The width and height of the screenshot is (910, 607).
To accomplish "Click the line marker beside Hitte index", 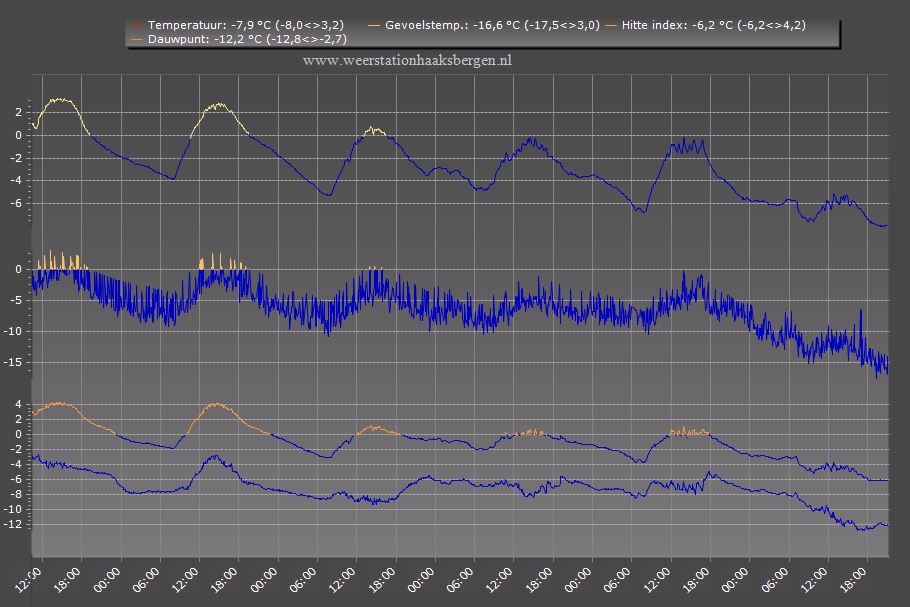I will 611,25.
